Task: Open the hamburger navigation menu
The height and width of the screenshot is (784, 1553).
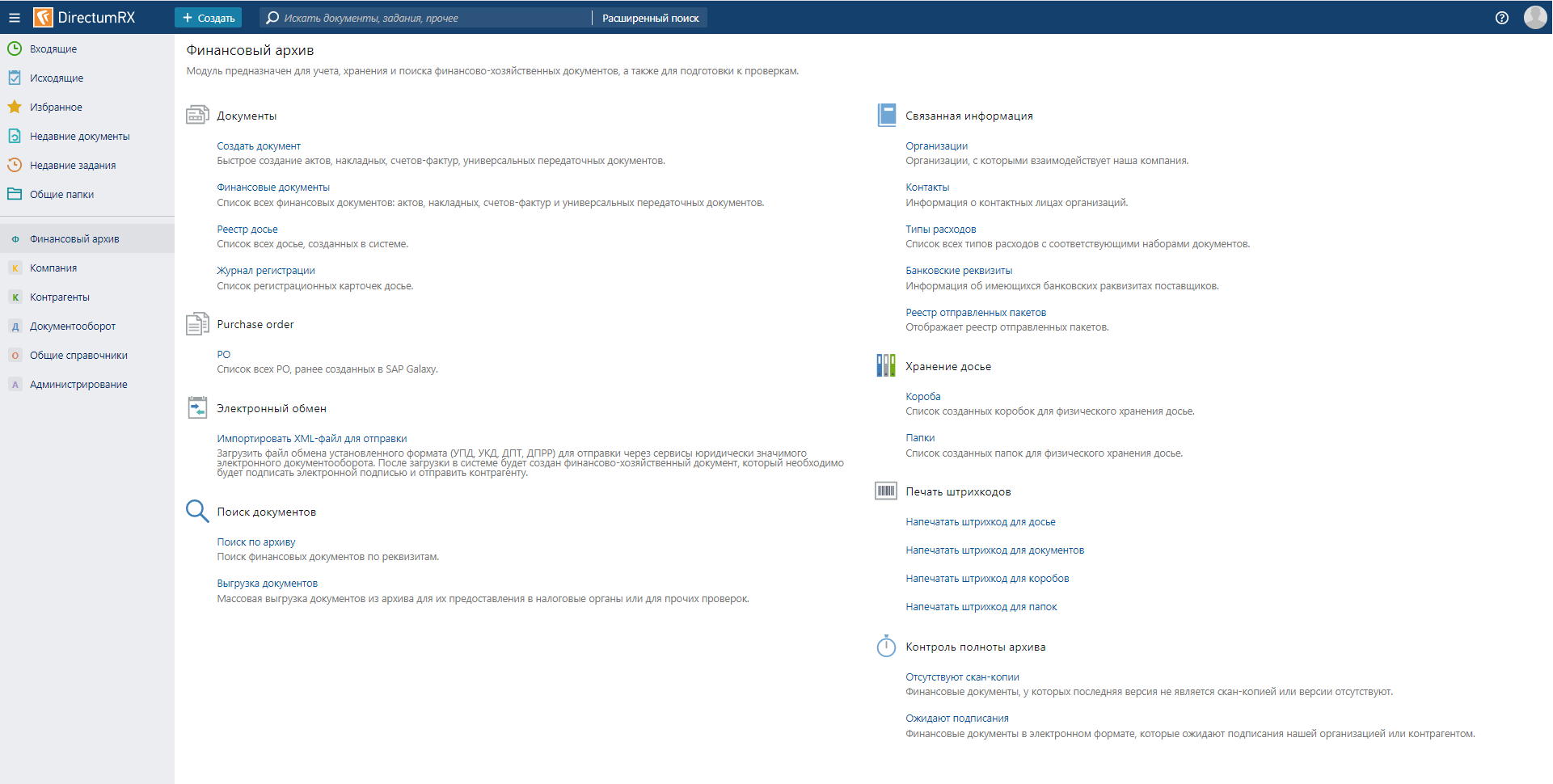Action: 14,17
